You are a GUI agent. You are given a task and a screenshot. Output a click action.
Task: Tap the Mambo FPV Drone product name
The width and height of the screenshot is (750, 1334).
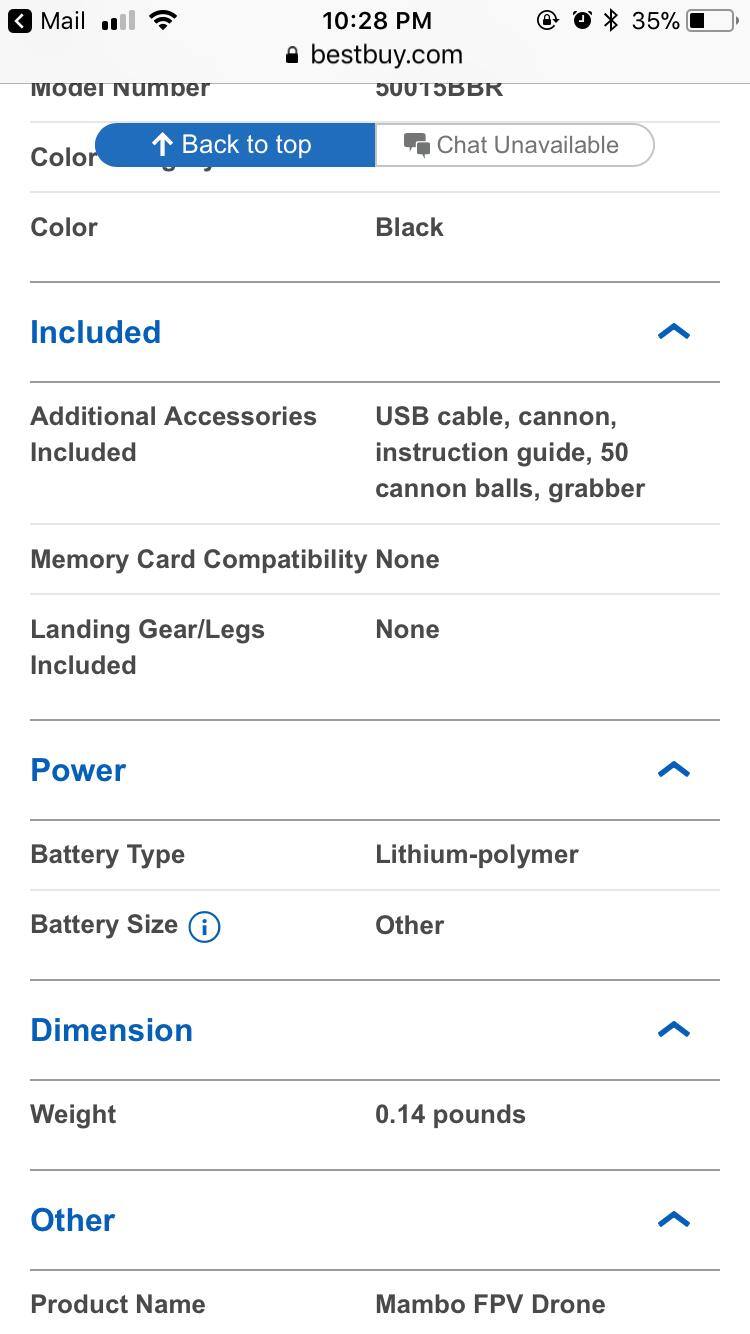(490, 1304)
